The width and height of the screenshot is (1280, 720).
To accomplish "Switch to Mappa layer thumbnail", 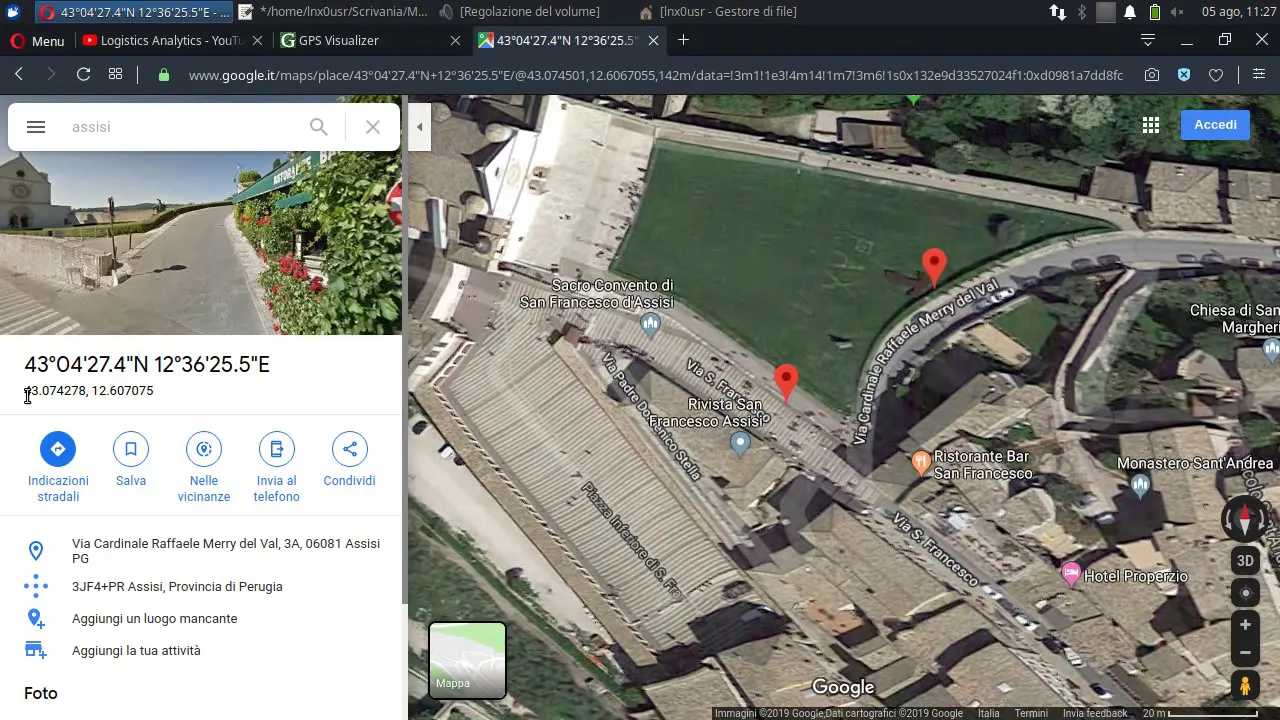I will click(467, 660).
